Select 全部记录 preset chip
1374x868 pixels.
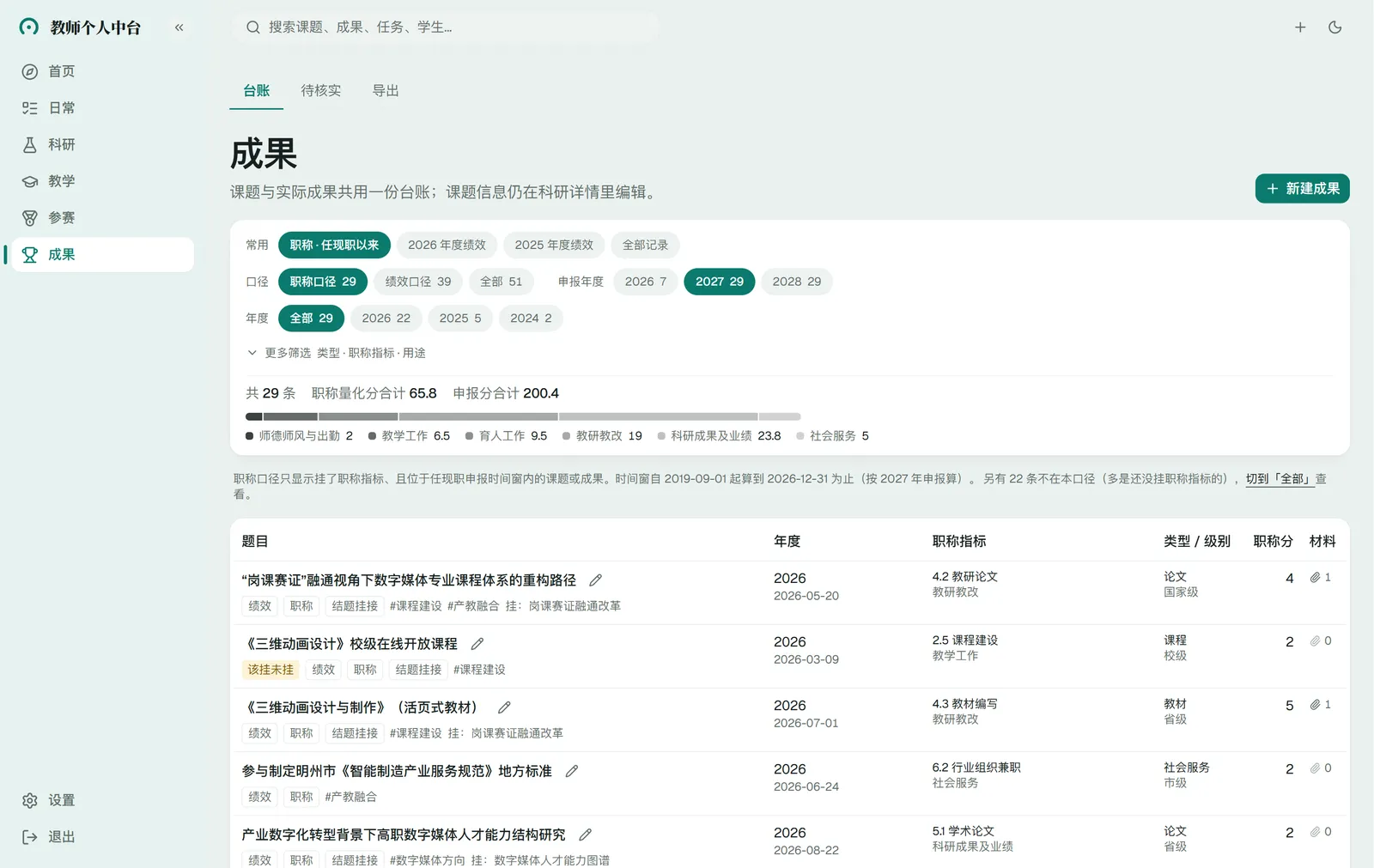pyautogui.click(x=645, y=246)
